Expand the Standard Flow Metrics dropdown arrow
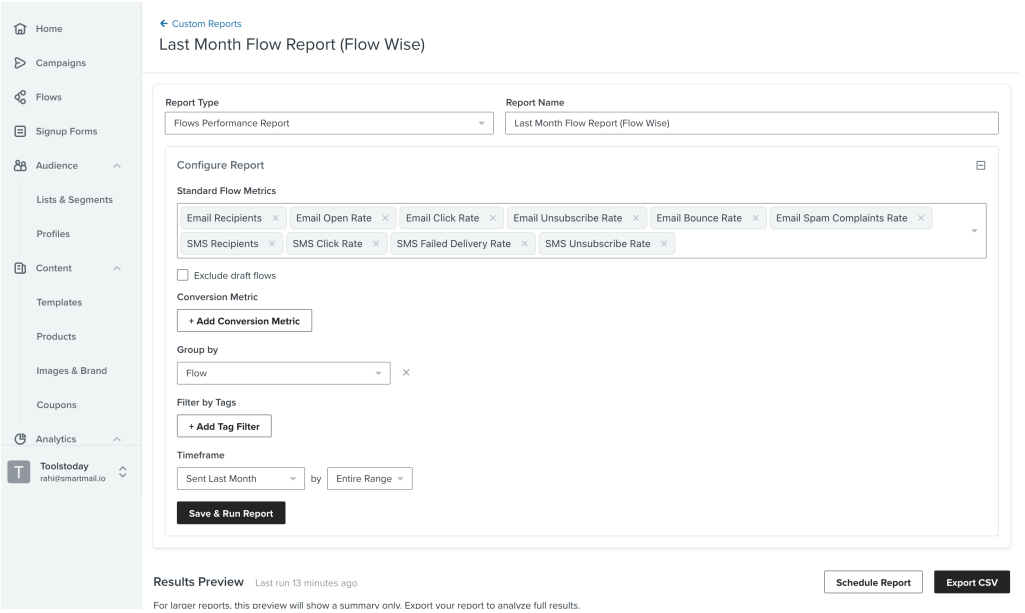Image resolution: width=1025 pixels, height=613 pixels. [974, 231]
